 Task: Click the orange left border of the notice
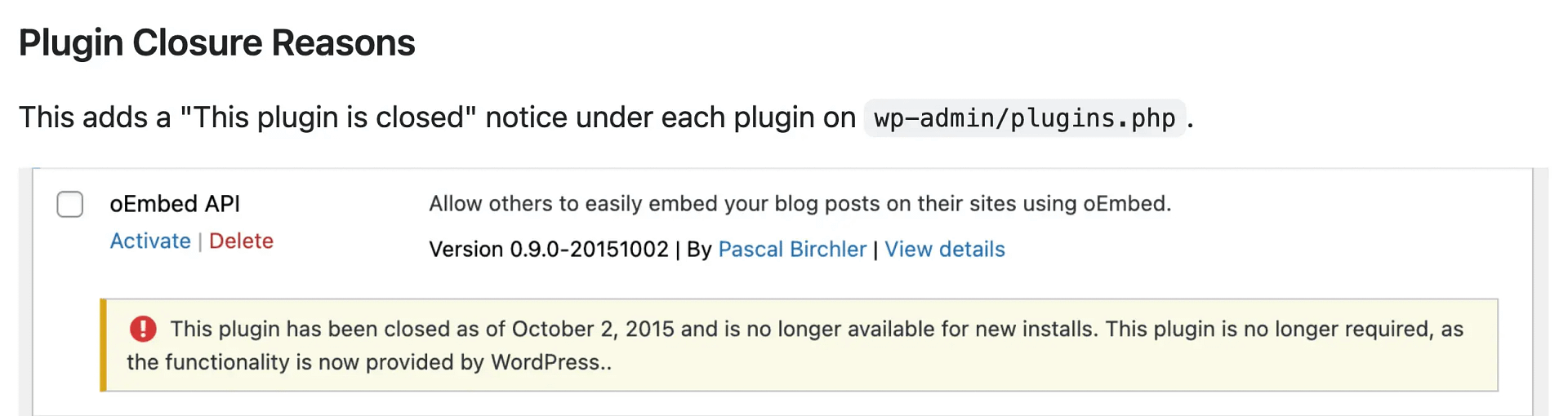[104, 345]
